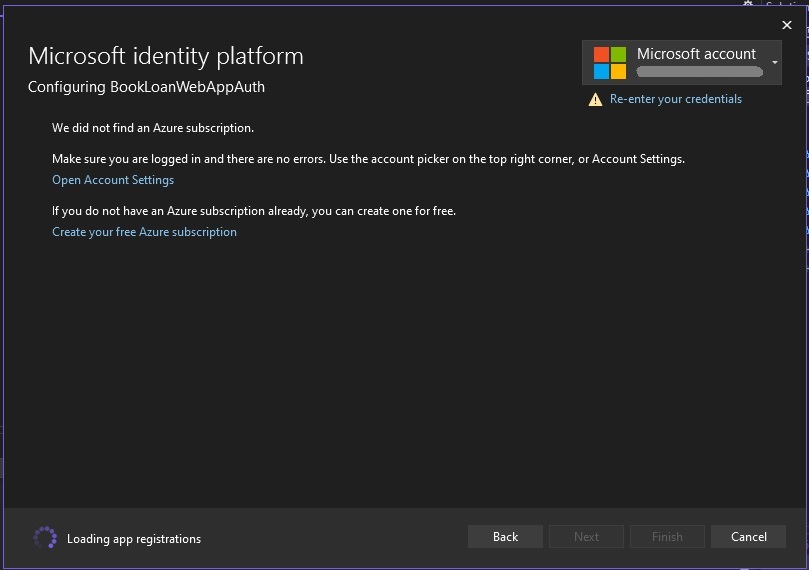Click 'Loading app registrations' status text
The image size is (809, 570).
pos(134,539)
